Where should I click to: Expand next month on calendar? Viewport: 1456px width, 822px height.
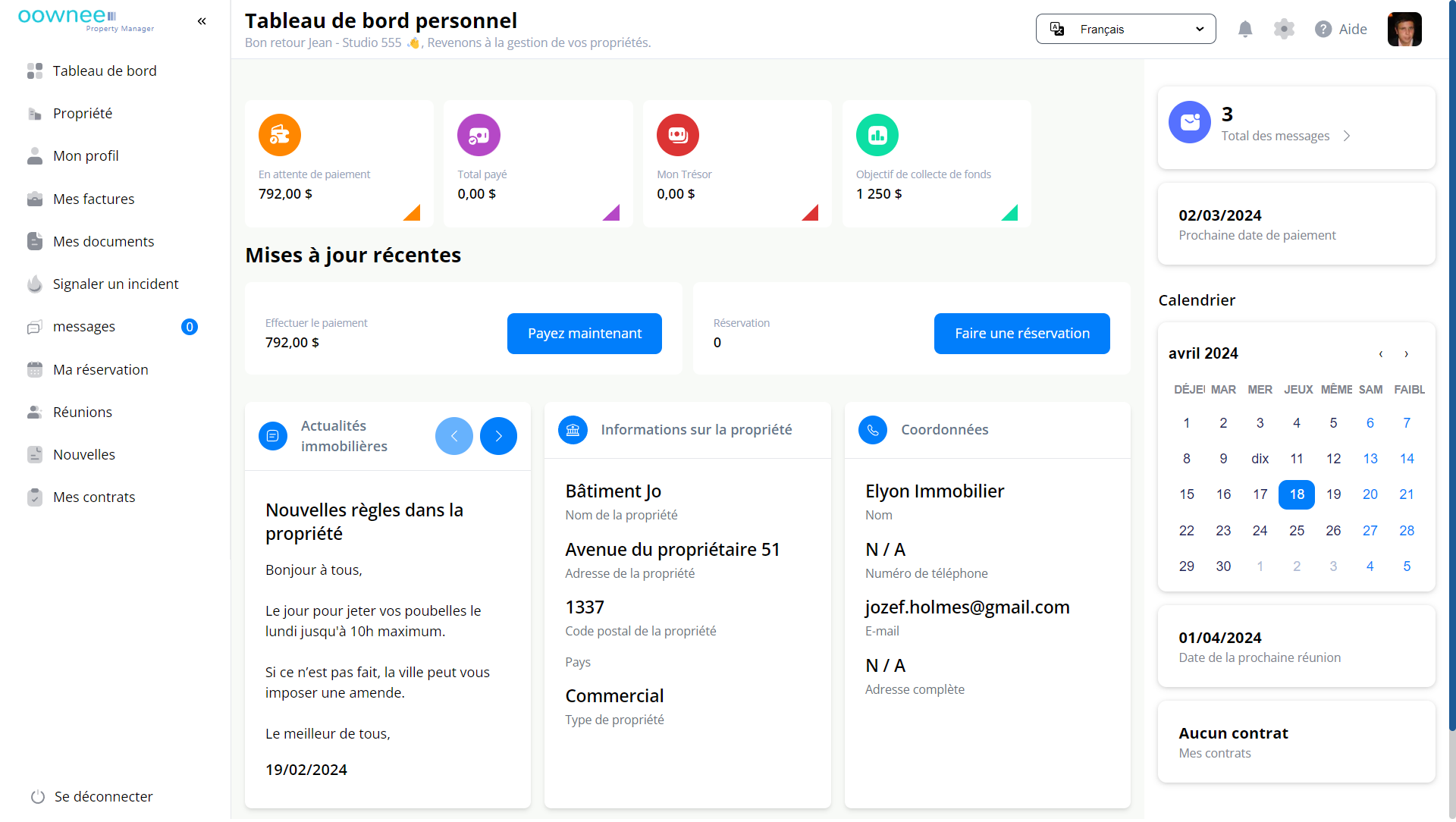[x=1407, y=353]
